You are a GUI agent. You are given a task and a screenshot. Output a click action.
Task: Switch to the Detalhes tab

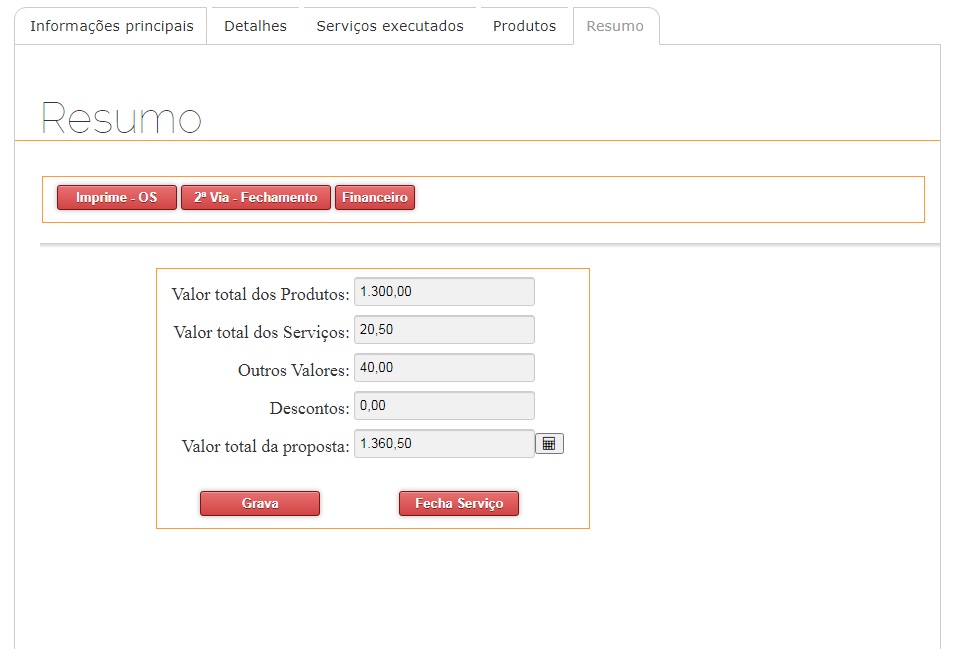255,26
